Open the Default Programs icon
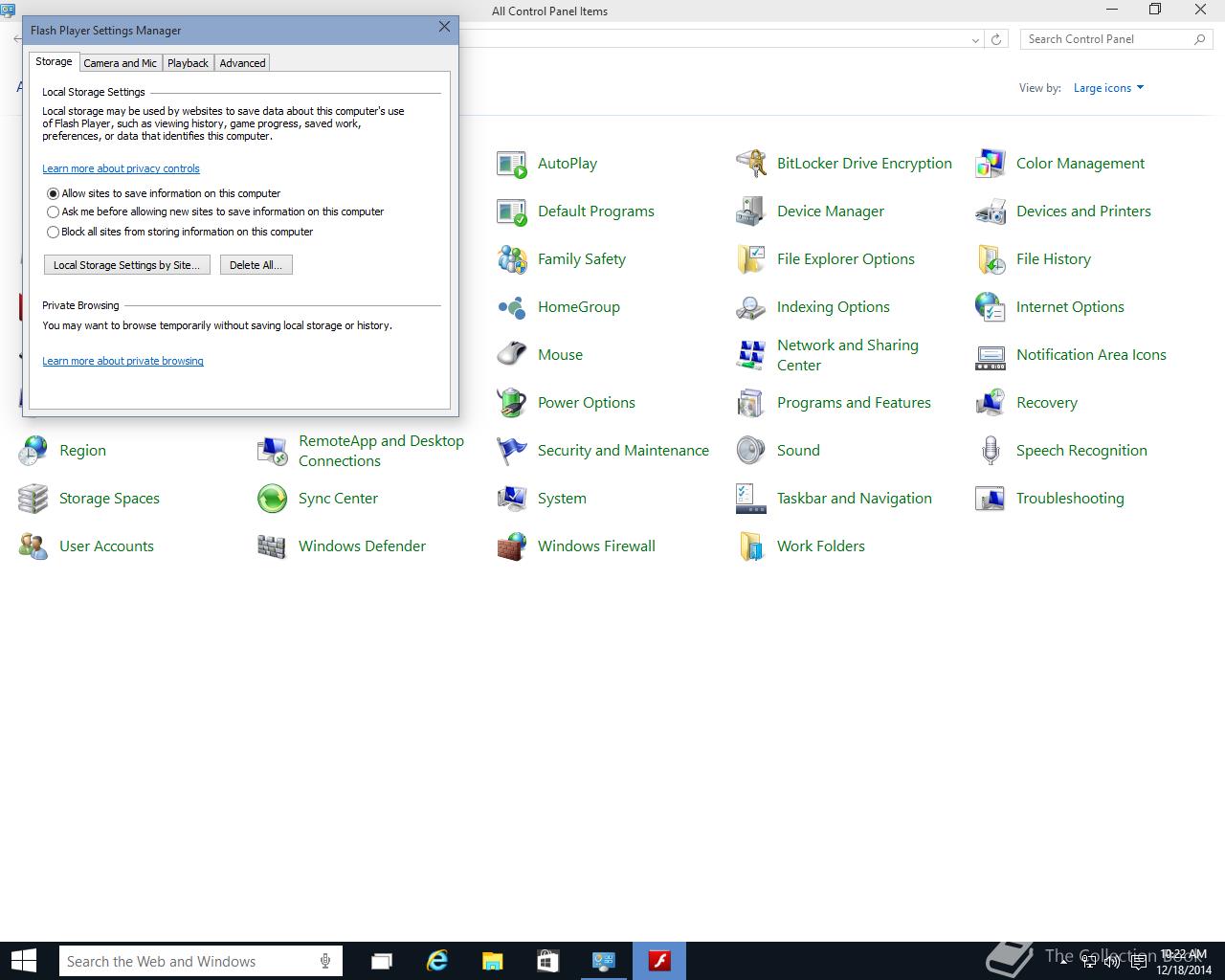The image size is (1225, 980). click(512, 212)
